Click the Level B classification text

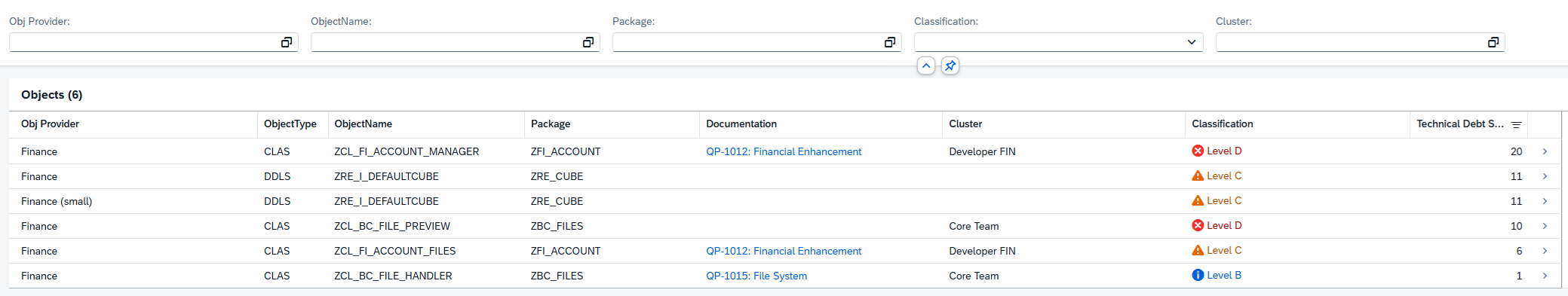[1224, 275]
